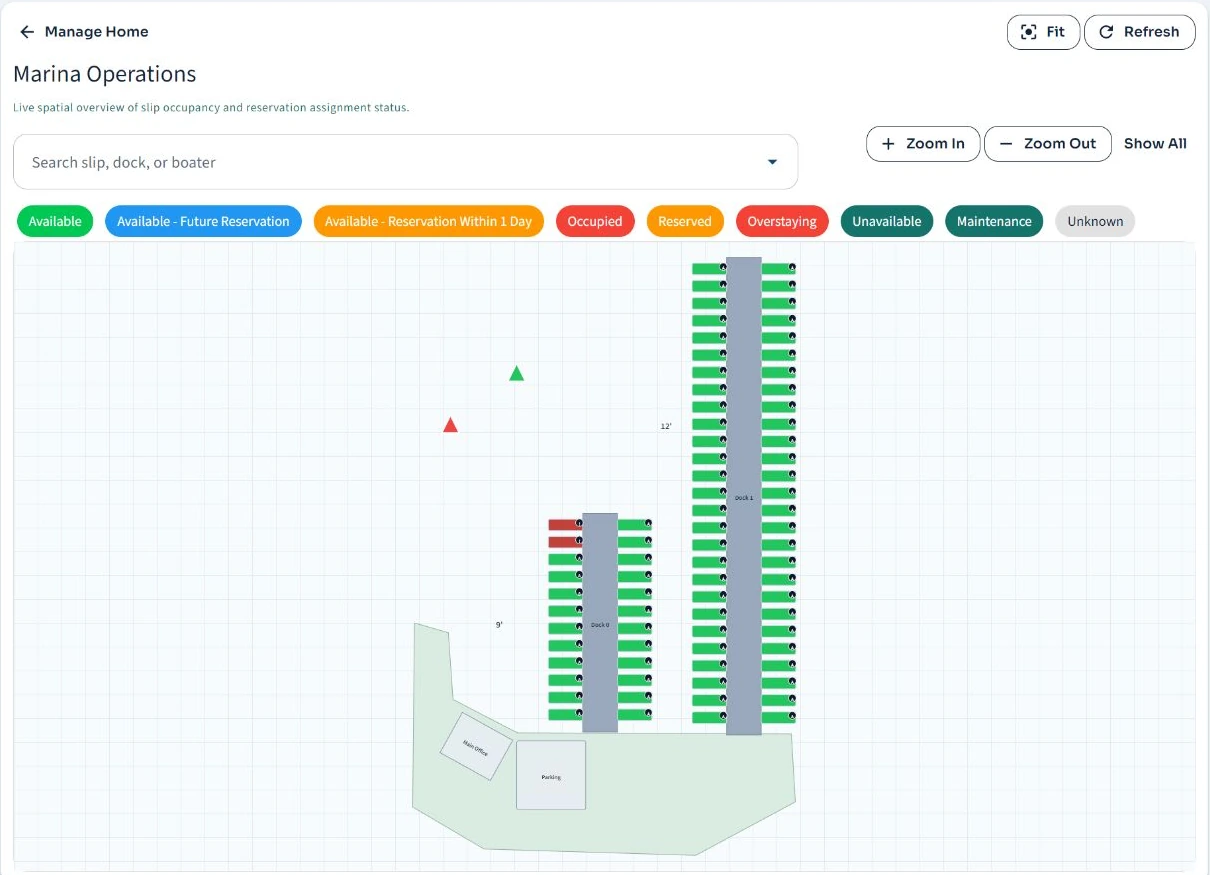This screenshot has height=875, width=1210.
Task: Toggle the Available legend chip
Action: coord(55,222)
